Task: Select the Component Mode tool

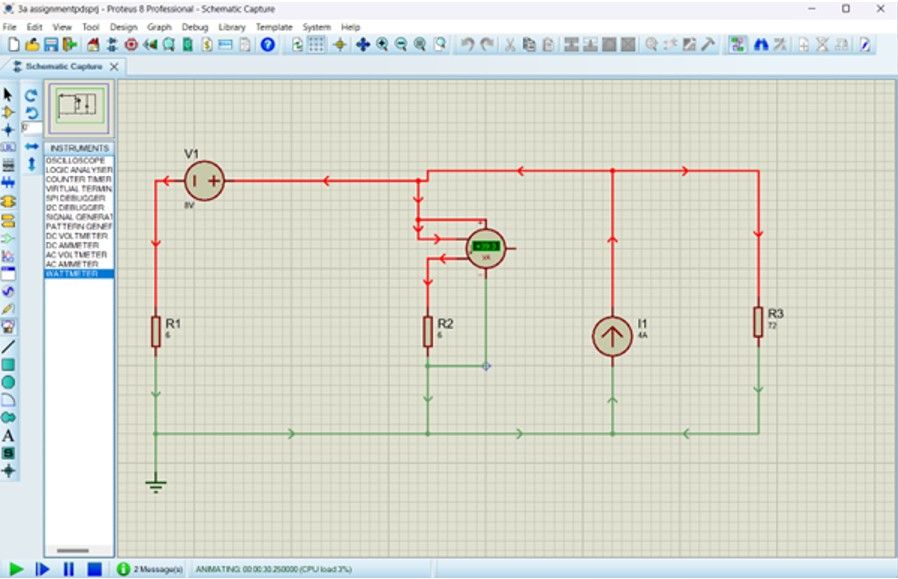Action: 8,112
